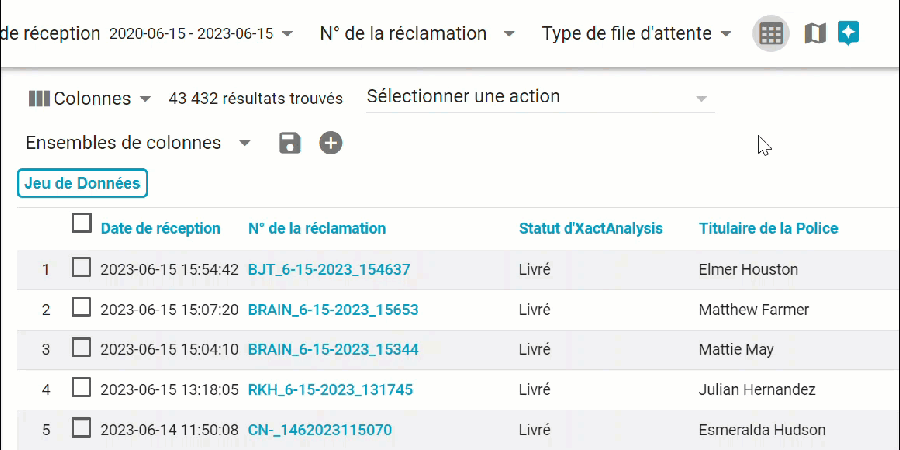Expand the Type de file d'attente filter
The image size is (900, 450).
[x=725, y=34]
